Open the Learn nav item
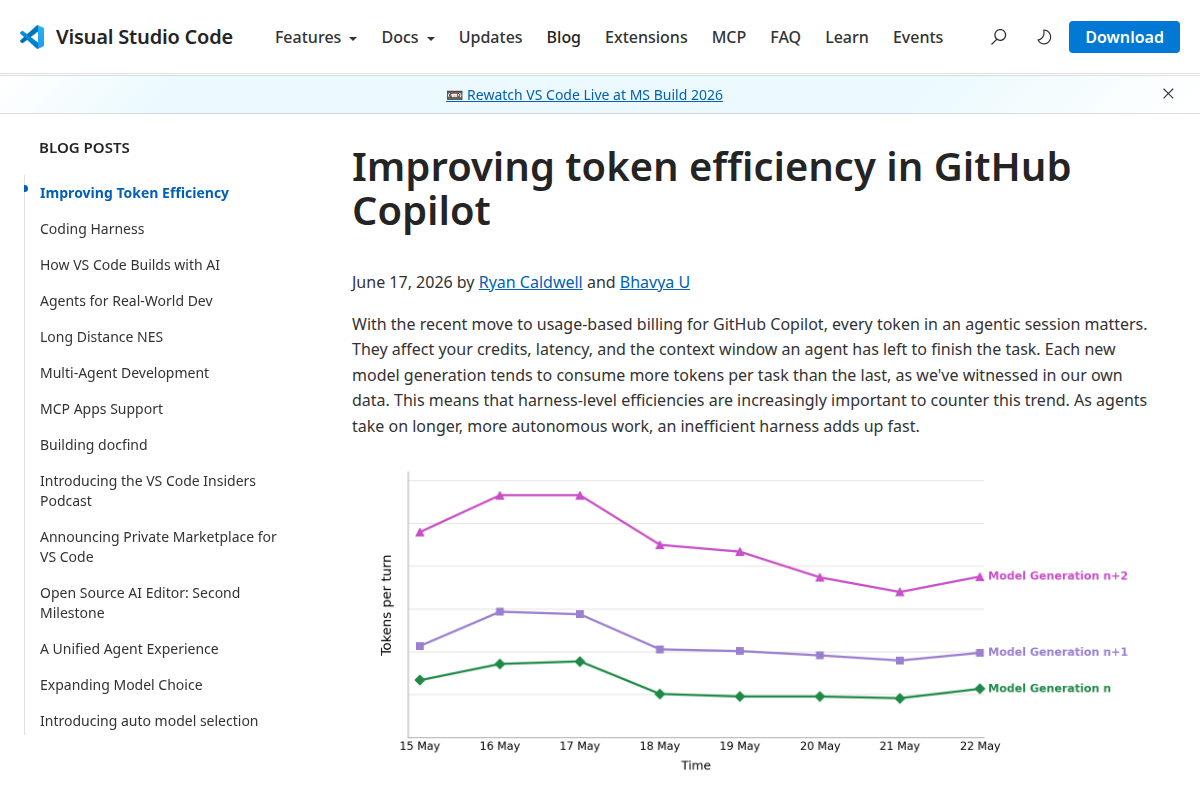This screenshot has width=1200, height=800. [846, 37]
